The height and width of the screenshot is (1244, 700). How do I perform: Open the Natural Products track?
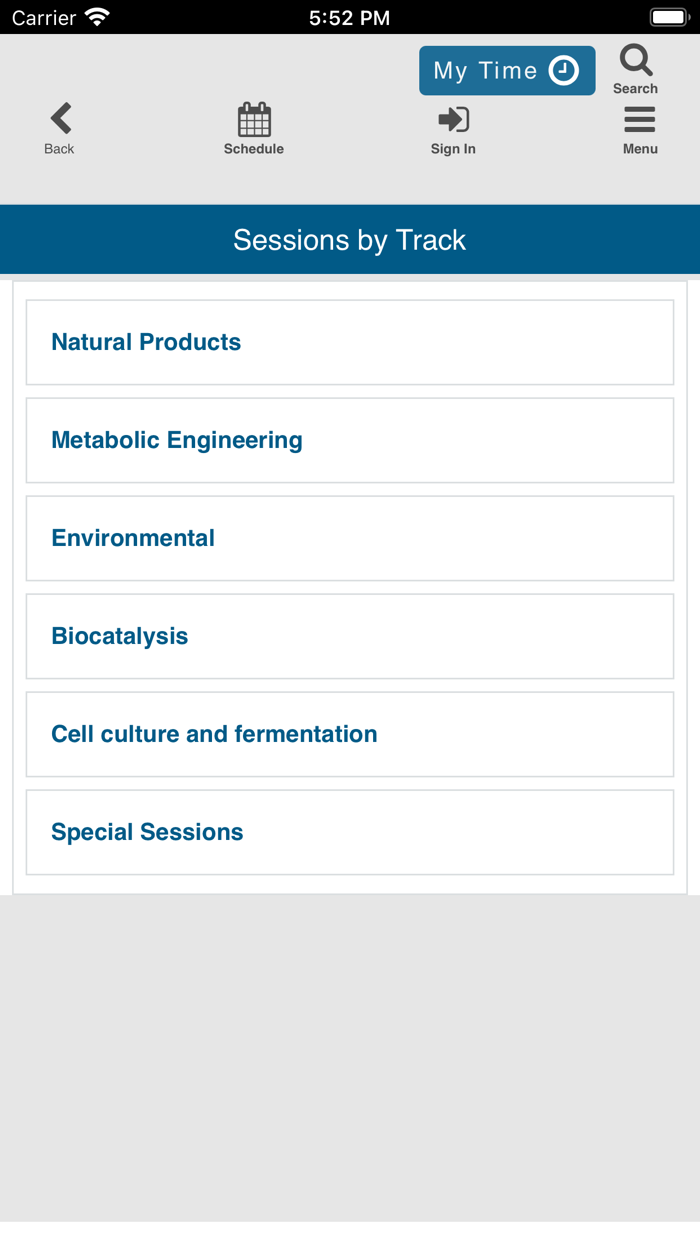coord(350,342)
